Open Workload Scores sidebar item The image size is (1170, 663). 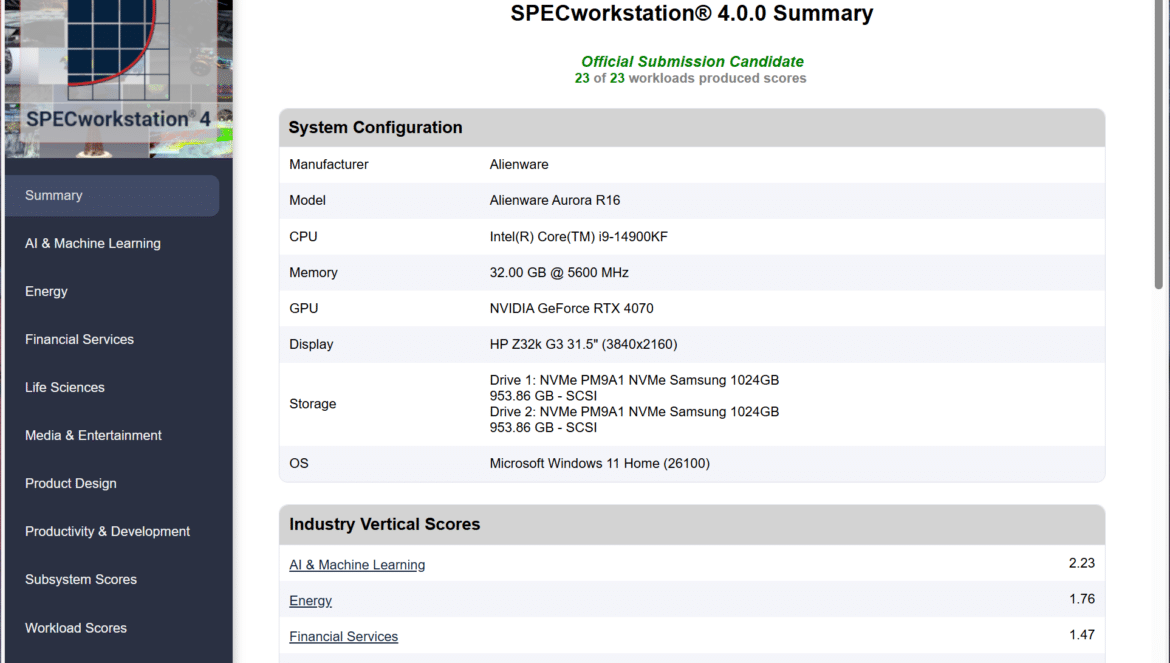76,628
